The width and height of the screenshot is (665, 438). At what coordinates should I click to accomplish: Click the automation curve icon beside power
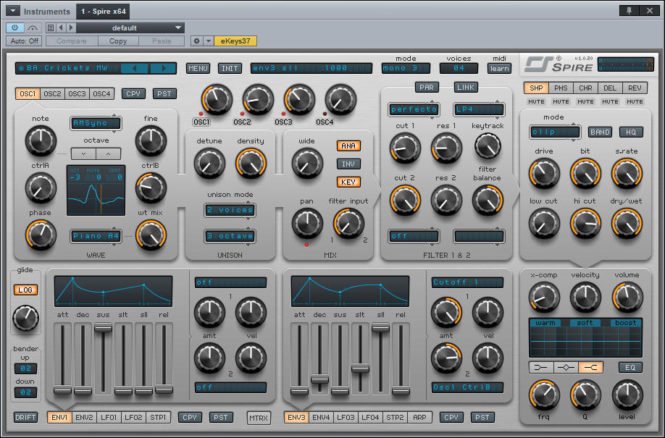(x=33, y=28)
